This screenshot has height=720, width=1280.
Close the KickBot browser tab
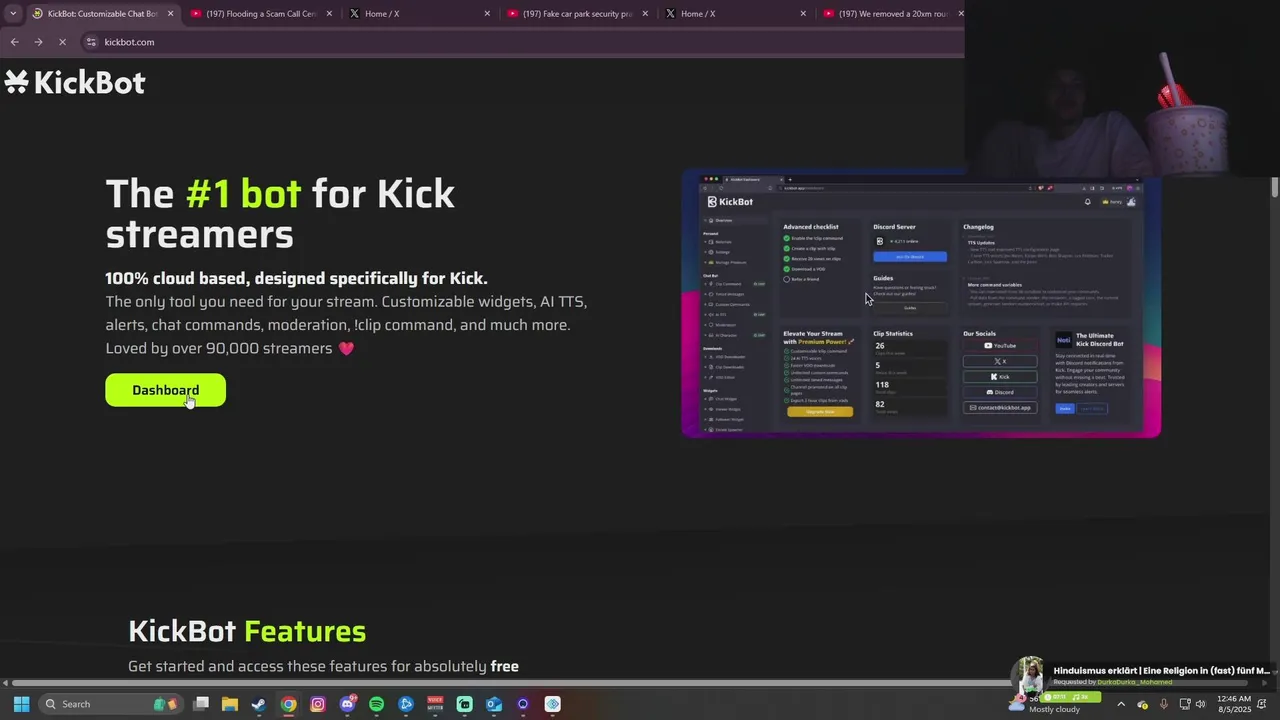pyautogui.click(x=170, y=14)
